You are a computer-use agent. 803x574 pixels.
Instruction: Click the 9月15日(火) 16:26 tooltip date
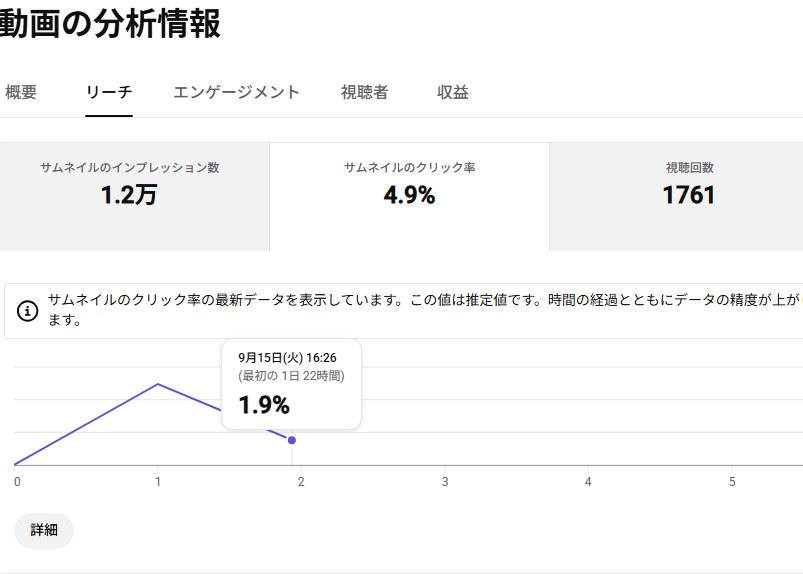[x=287, y=358]
